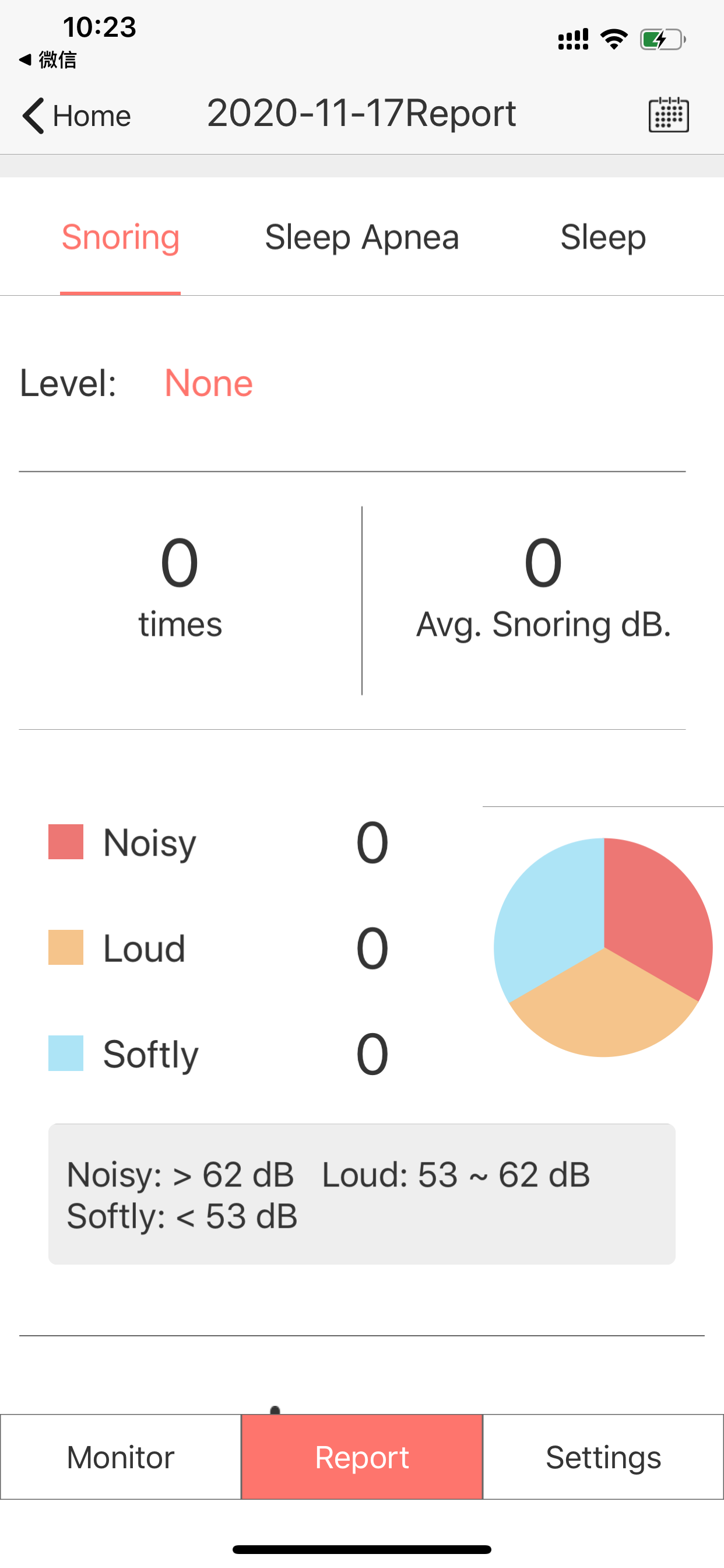Tap the orange Loud color swatch
Image resolution: width=724 pixels, height=1568 pixels.
point(66,947)
